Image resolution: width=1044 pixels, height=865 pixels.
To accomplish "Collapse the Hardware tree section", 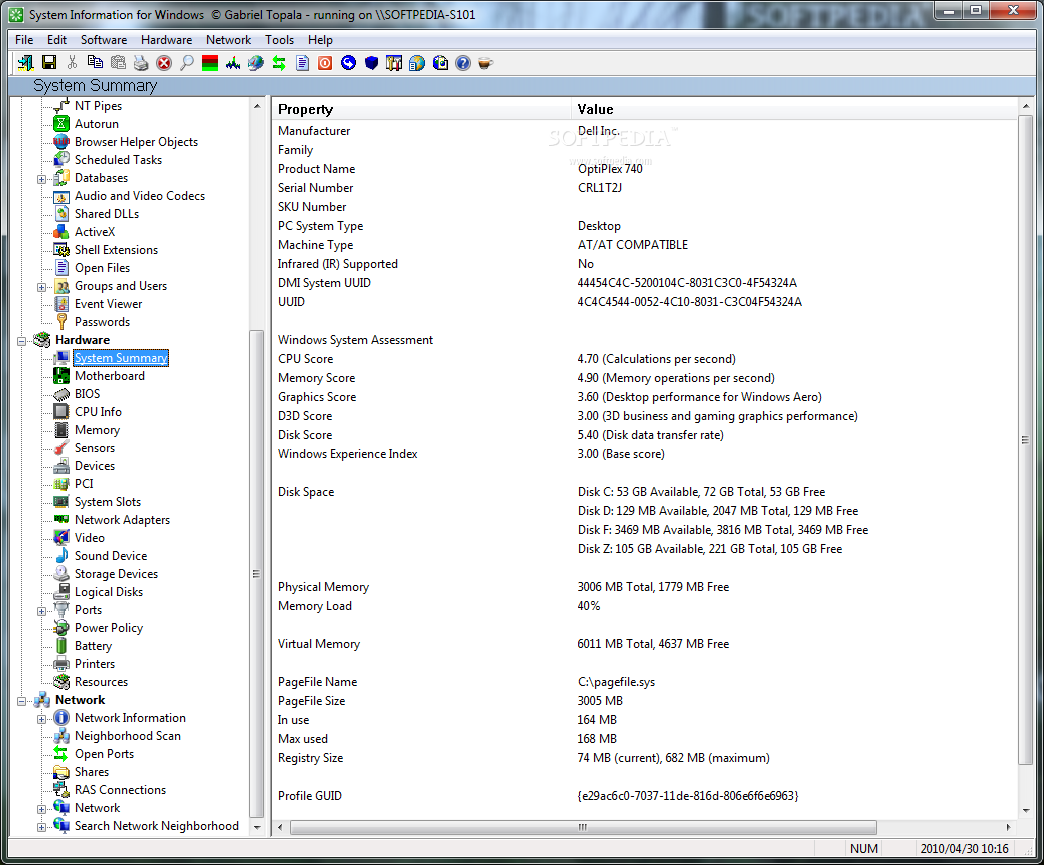I will coord(21,341).
